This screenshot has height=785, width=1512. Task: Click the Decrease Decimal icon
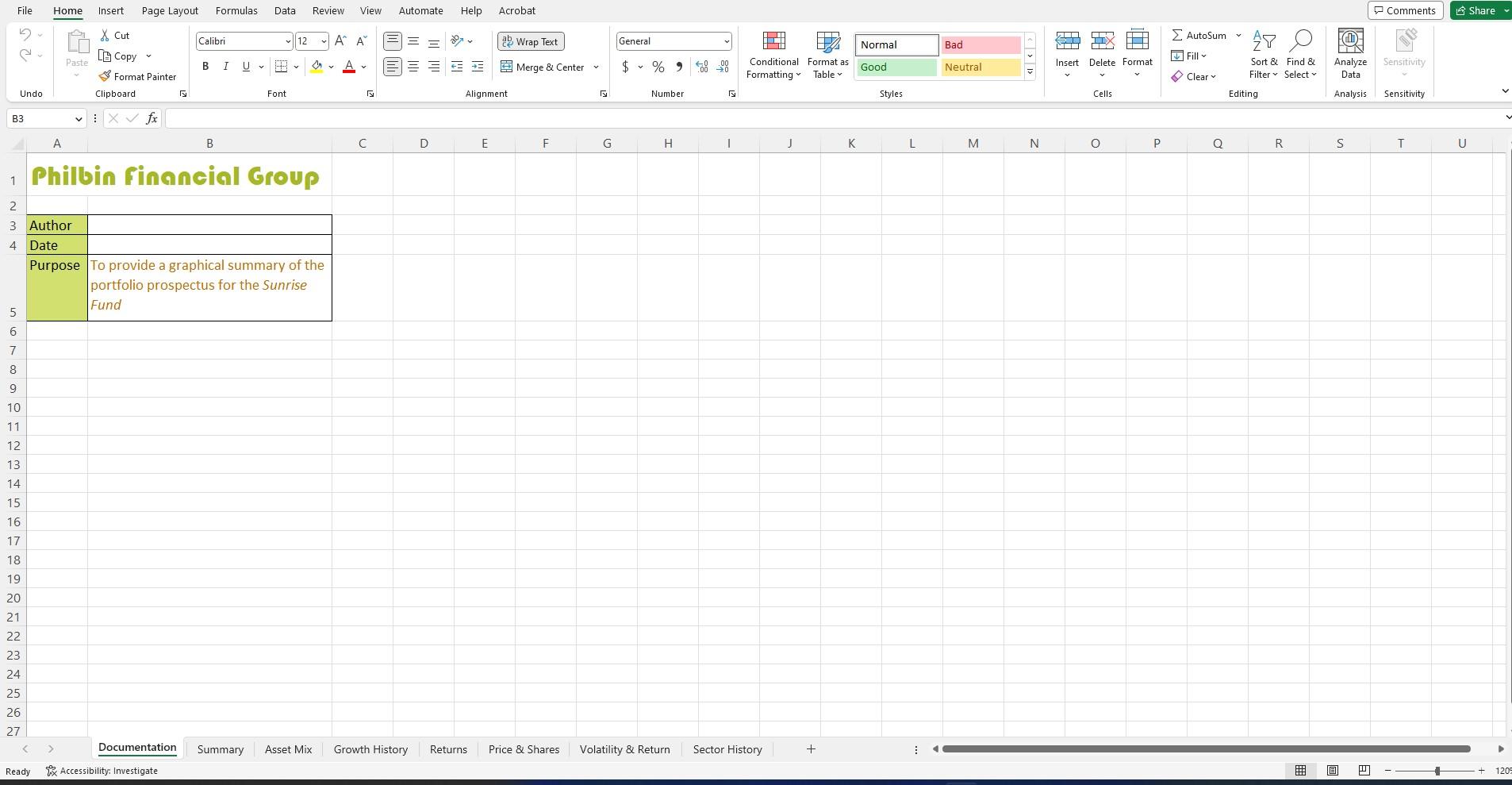tap(723, 67)
